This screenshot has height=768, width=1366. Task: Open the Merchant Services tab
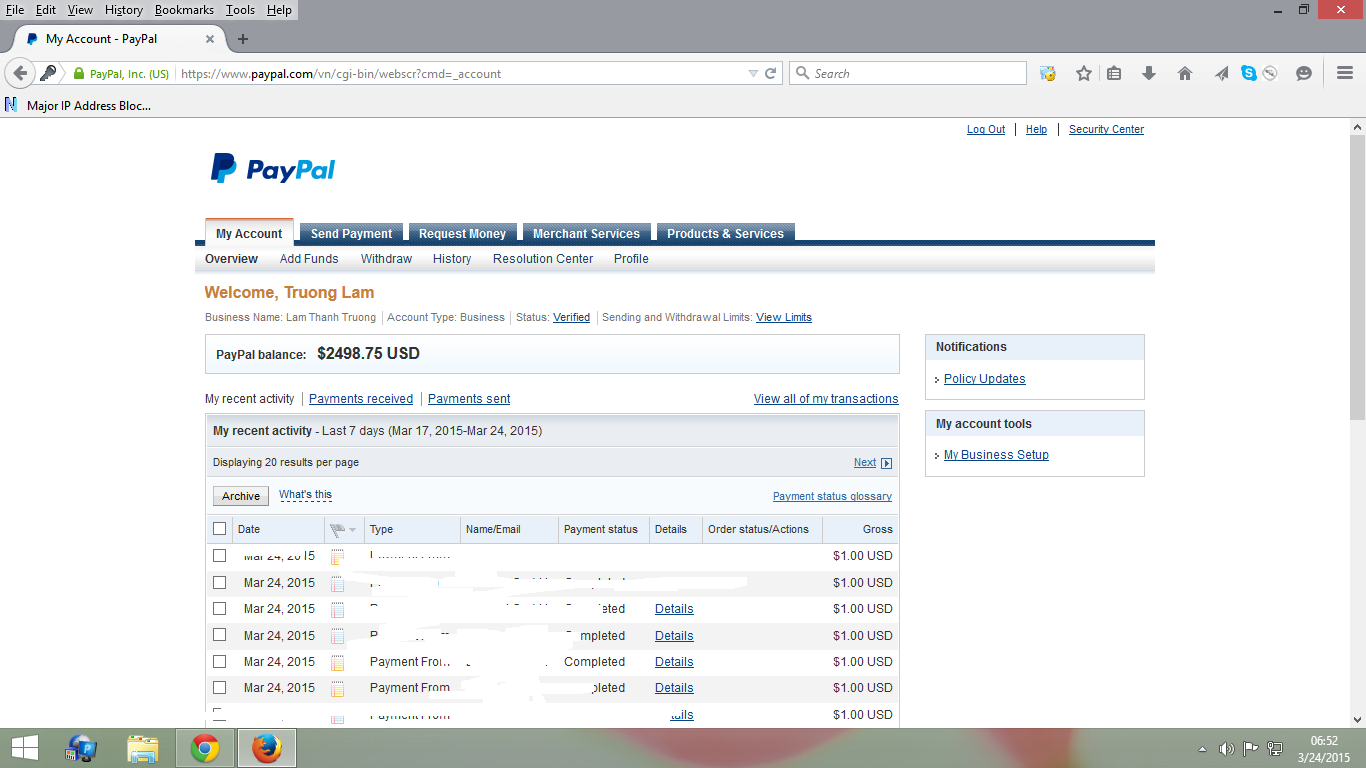click(586, 233)
